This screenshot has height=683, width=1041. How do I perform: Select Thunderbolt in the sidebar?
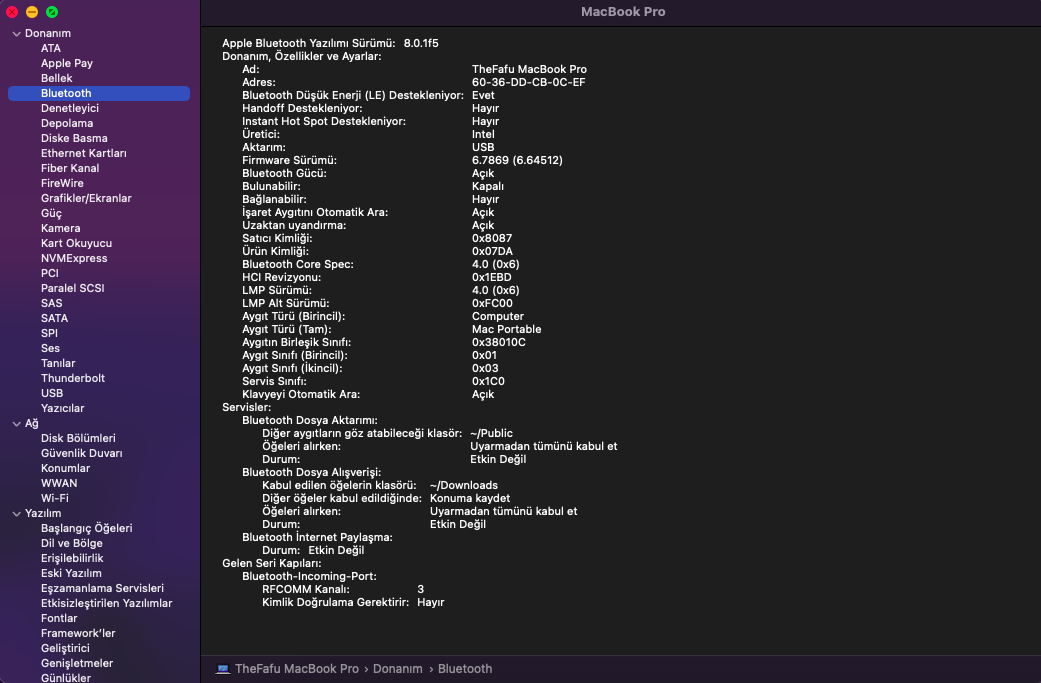pos(72,378)
